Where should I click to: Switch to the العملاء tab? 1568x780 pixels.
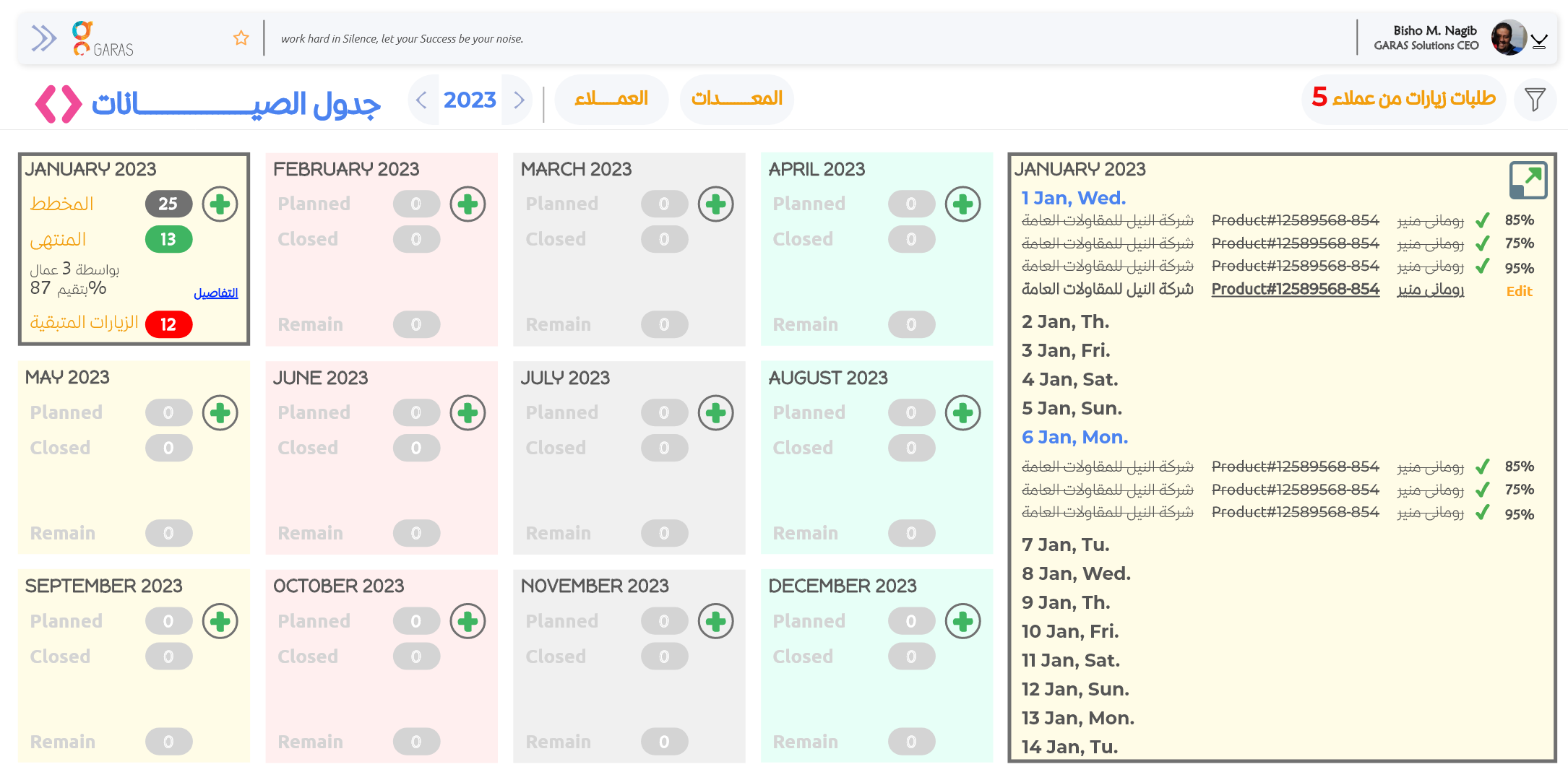[611, 99]
